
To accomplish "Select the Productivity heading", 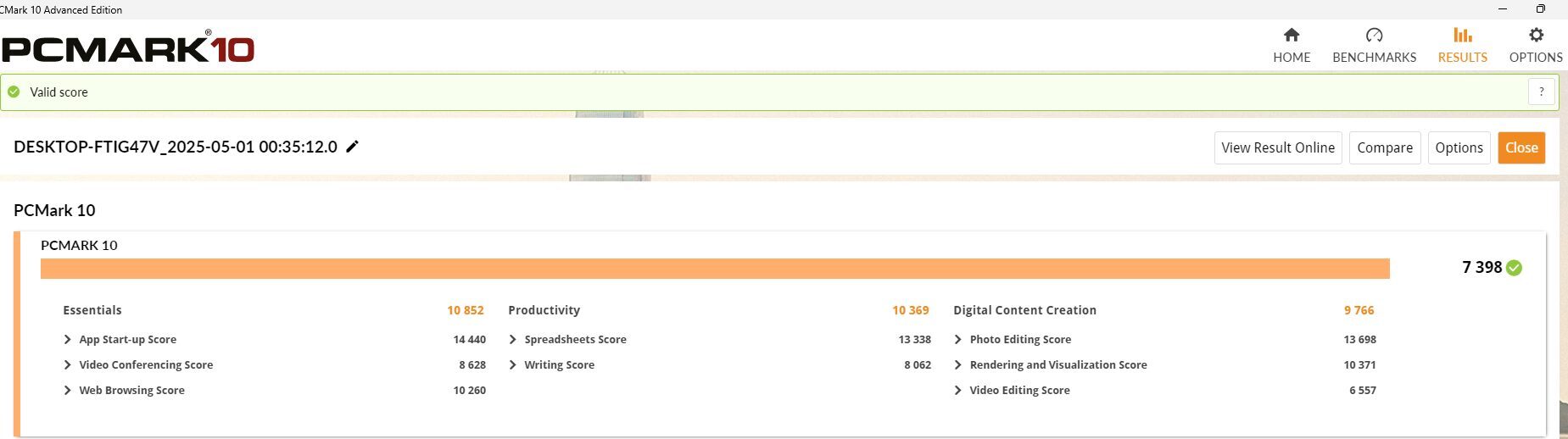I will [544, 310].
